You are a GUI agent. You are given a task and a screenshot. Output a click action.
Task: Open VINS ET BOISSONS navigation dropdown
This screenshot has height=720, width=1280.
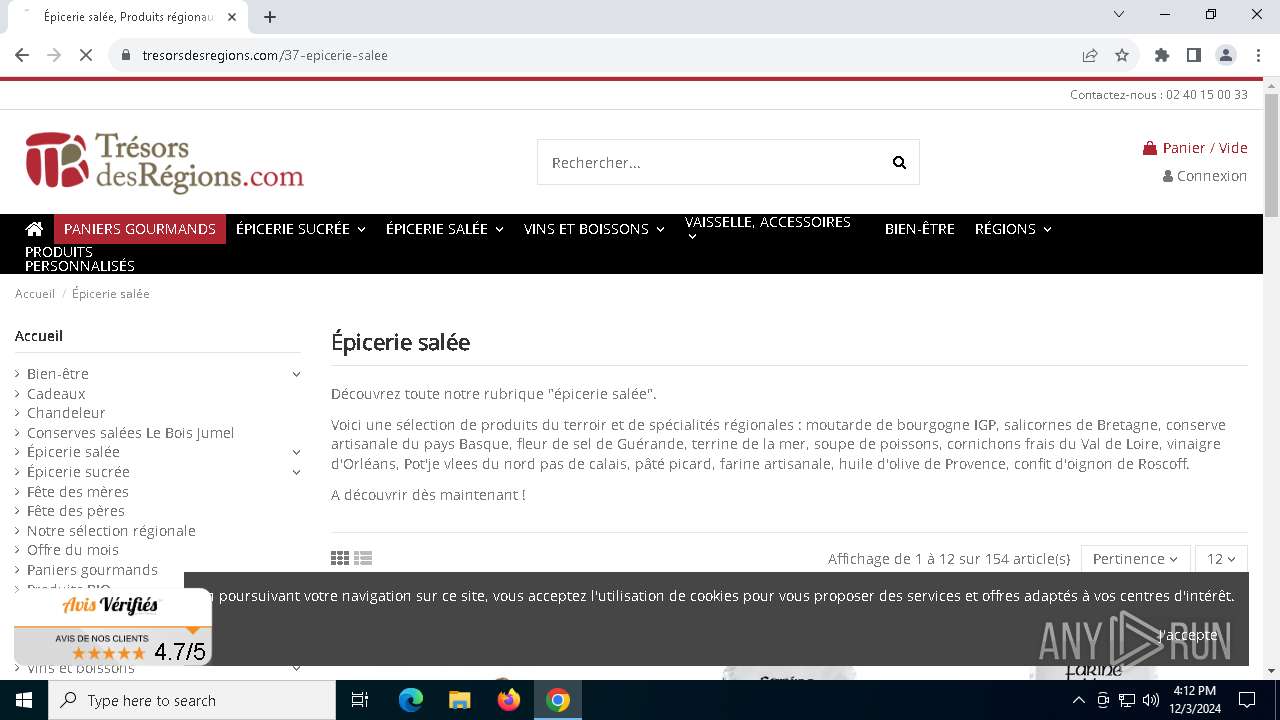594,229
